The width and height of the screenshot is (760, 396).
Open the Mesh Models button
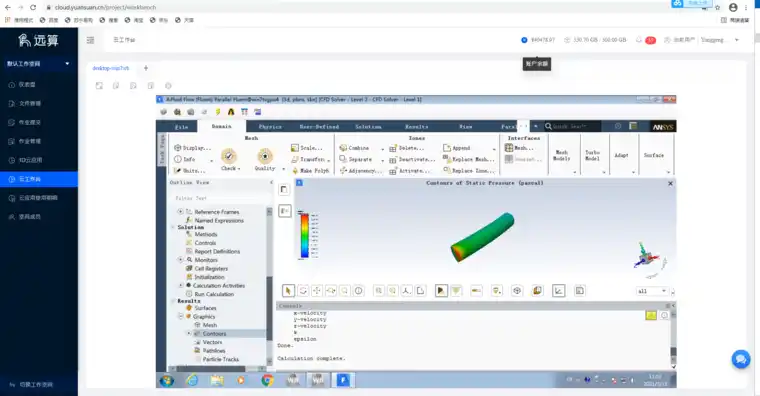point(562,155)
